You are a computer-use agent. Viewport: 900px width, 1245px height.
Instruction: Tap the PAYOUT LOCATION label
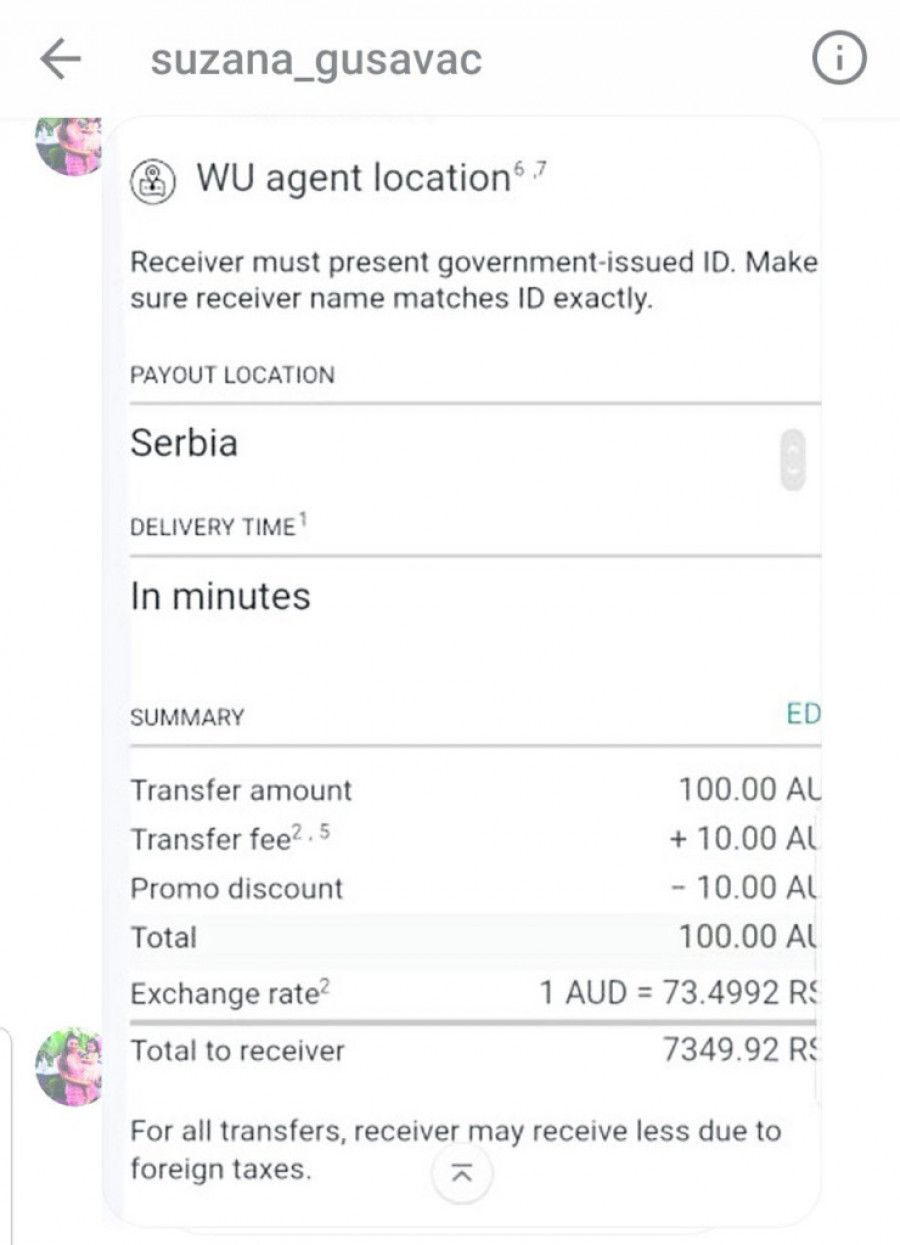232,376
